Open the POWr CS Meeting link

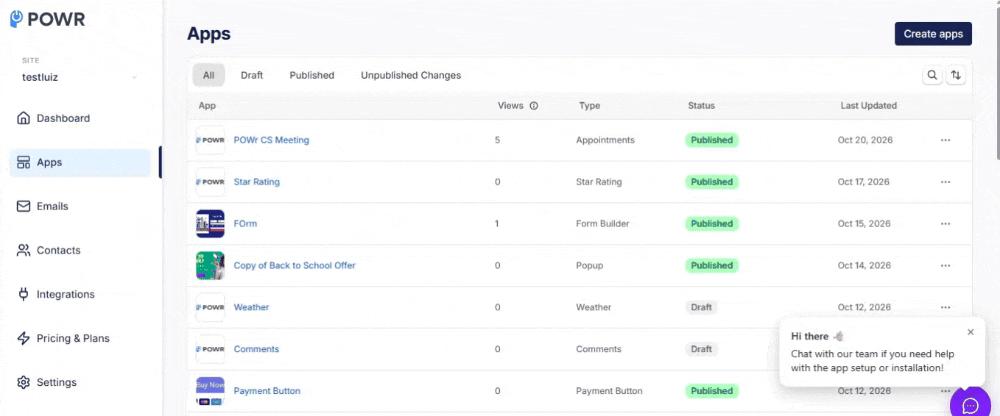point(272,140)
